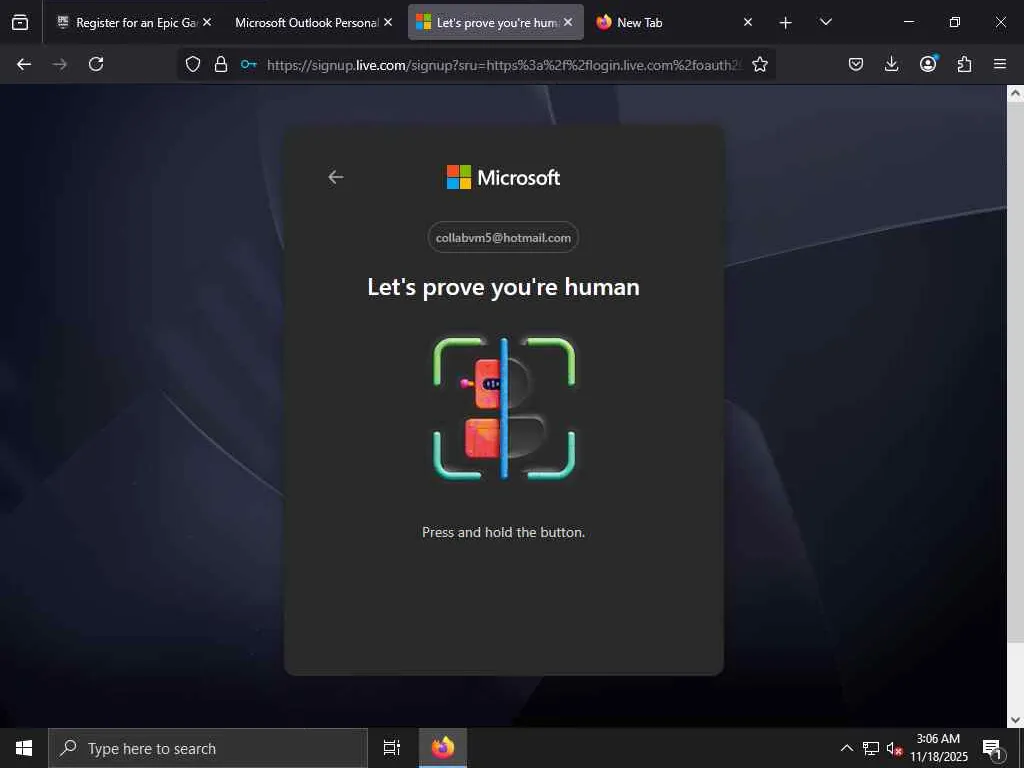1024x768 pixels.
Task: Click Firefox icon on the taskbar
Action: 443,748
